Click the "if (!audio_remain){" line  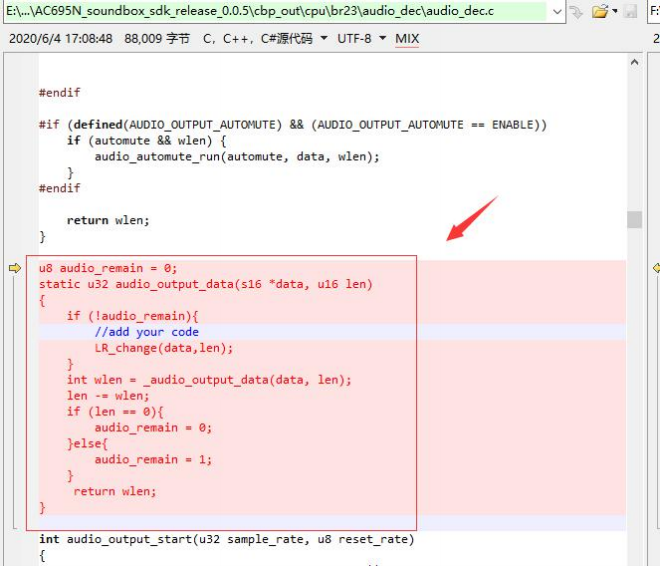(x=133, y=316)
